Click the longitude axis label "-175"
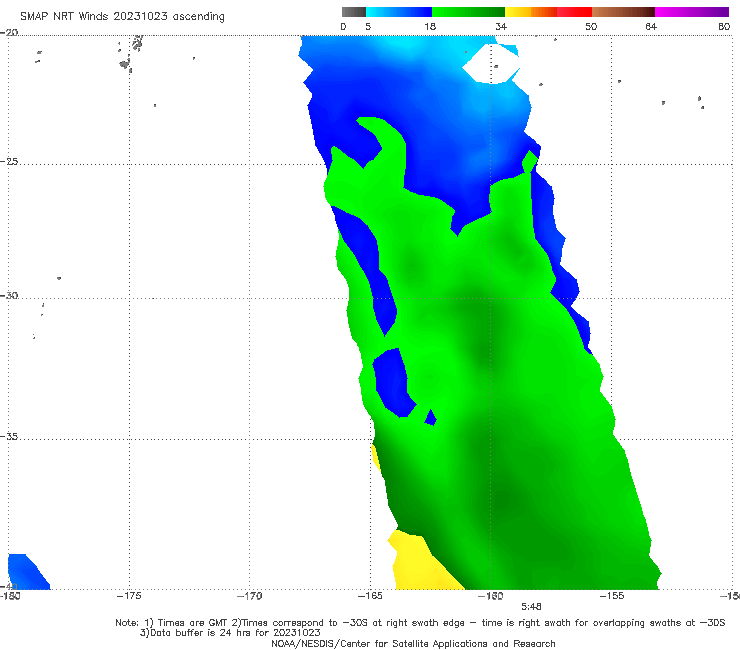The width and height of the screenshot is (740, 650). [129, 596]
